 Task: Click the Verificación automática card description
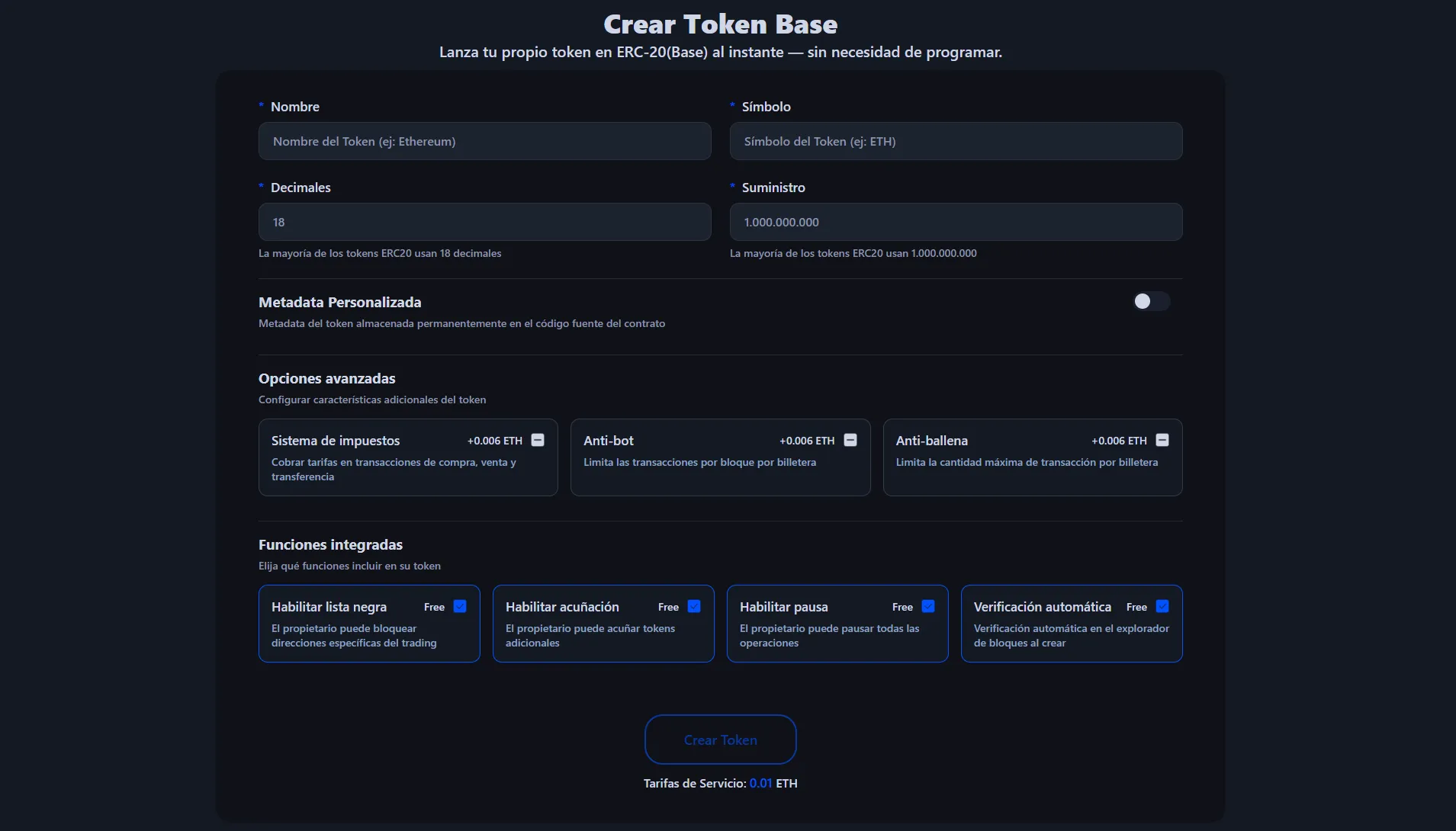tap(1071, 636)
